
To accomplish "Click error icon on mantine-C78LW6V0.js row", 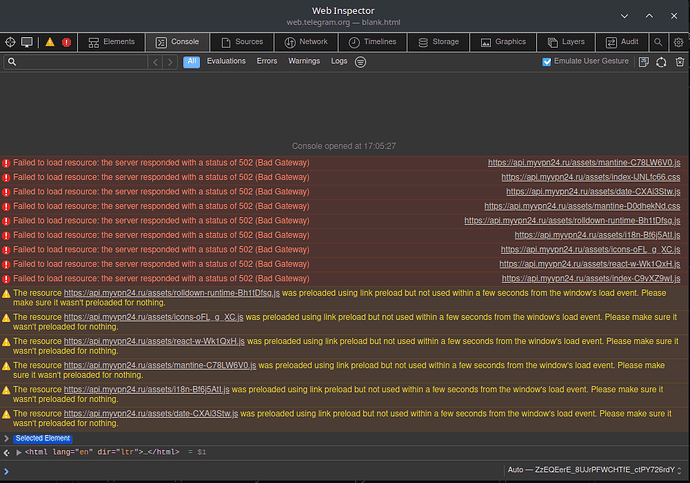I will [6, 163].
